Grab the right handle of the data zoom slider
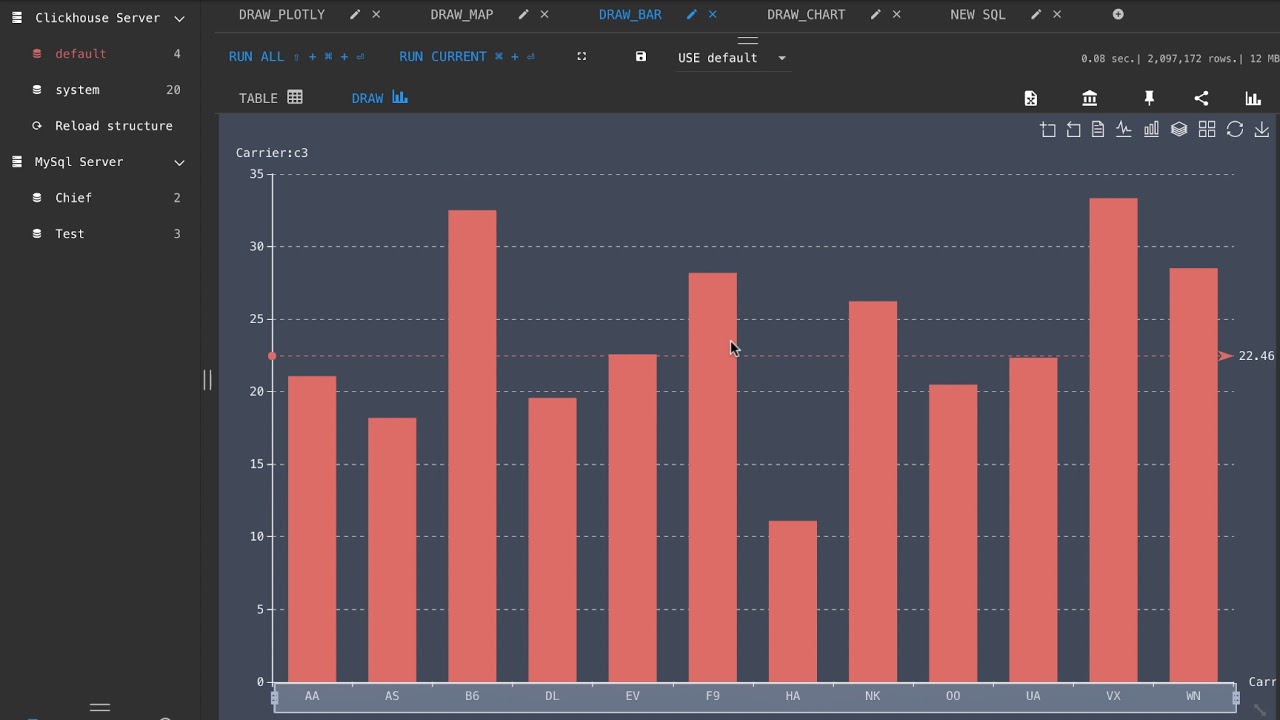This screenshot has height=720, width=1280. (1236, 698)
